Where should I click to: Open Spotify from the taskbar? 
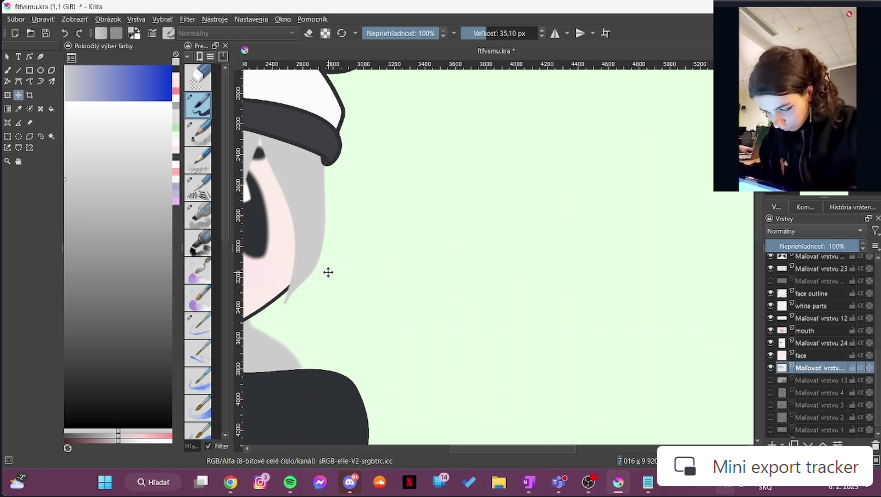(x=290, y=482)
